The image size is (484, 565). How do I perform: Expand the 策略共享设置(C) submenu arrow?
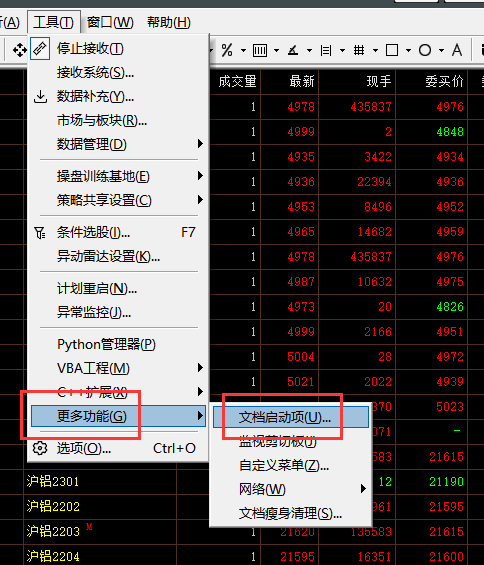tap(200, 200)
